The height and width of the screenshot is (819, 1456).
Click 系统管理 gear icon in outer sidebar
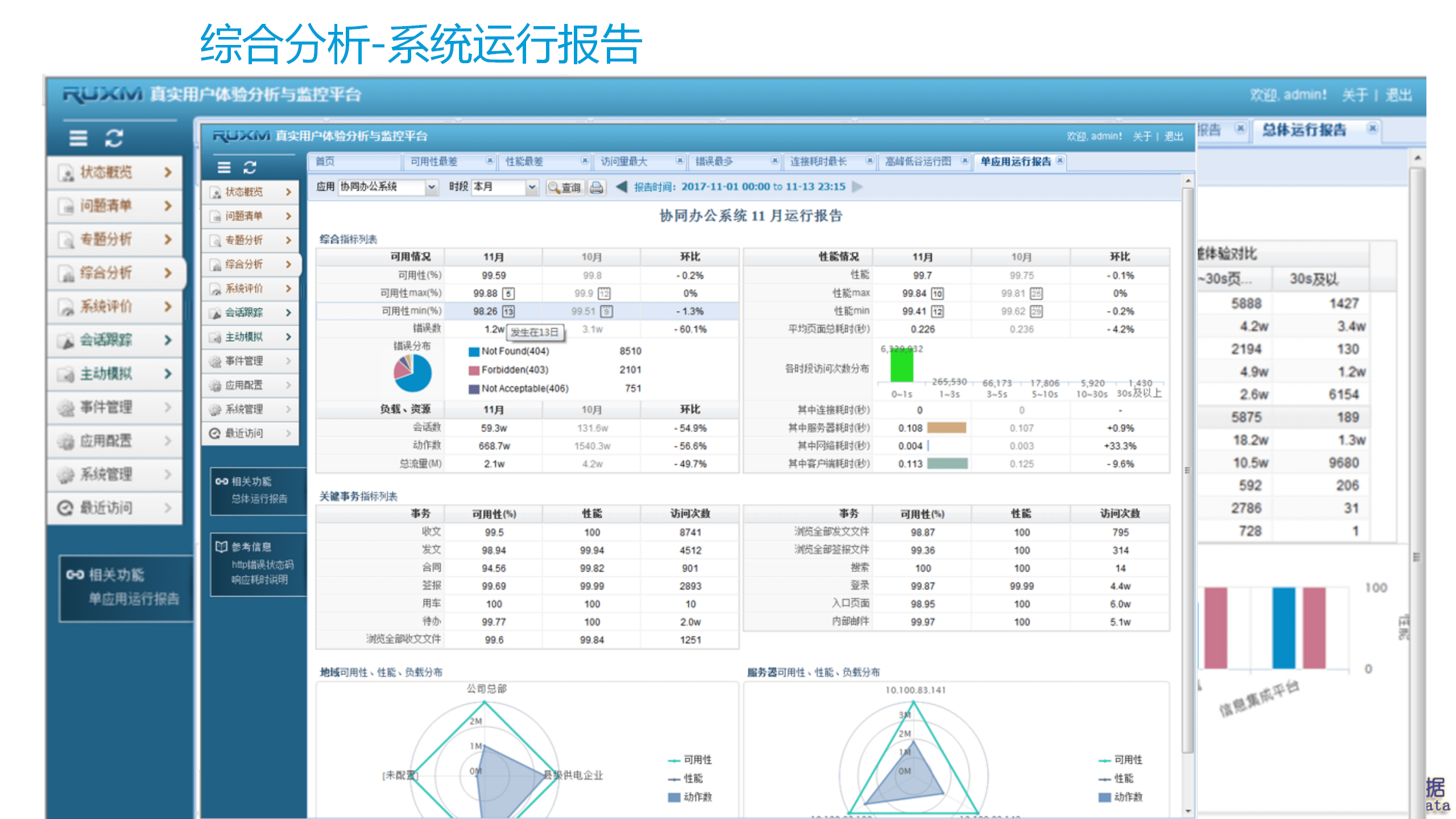(x=66, y=474)
